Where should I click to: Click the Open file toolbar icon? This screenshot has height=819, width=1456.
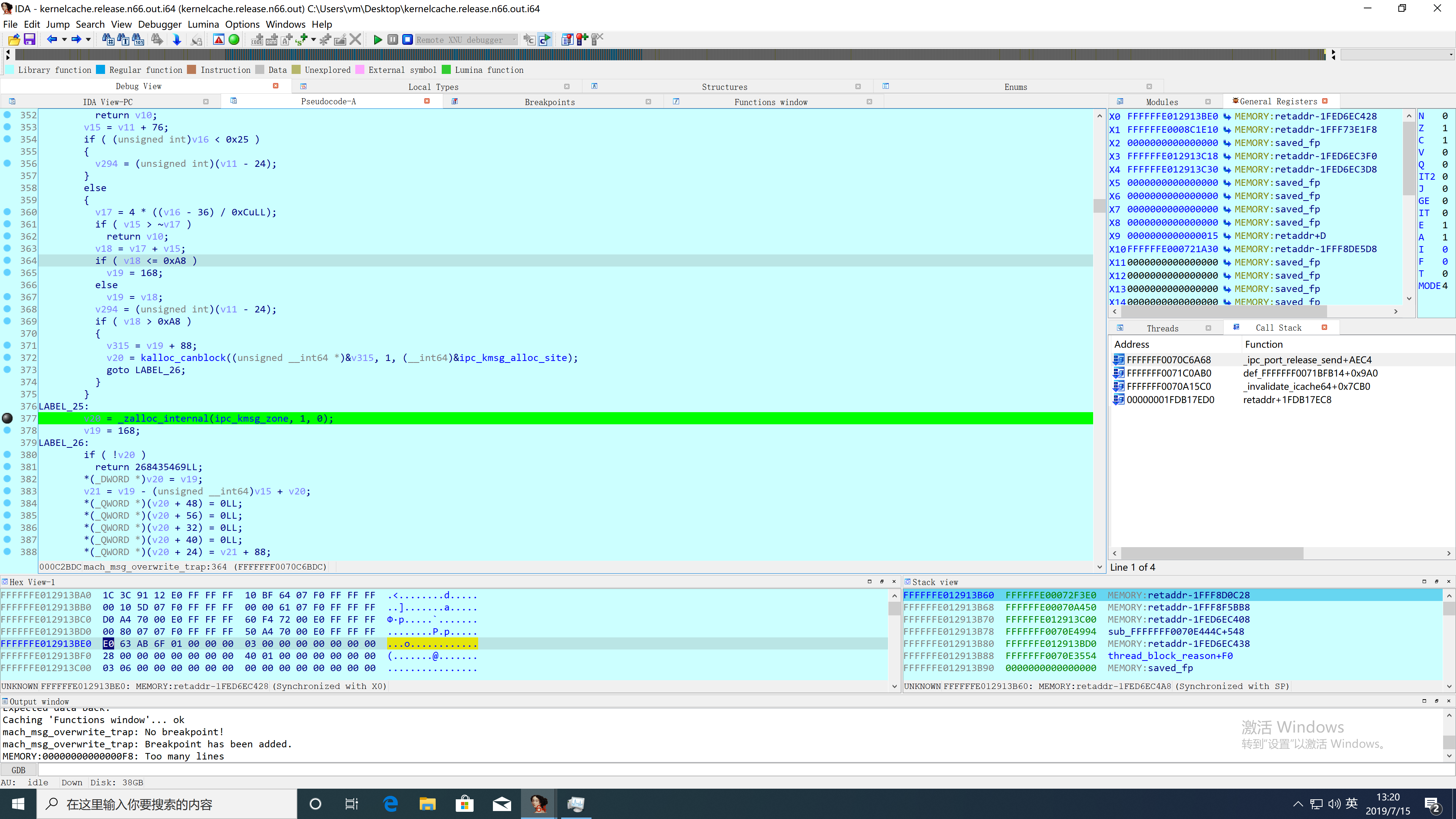(14, 39)
